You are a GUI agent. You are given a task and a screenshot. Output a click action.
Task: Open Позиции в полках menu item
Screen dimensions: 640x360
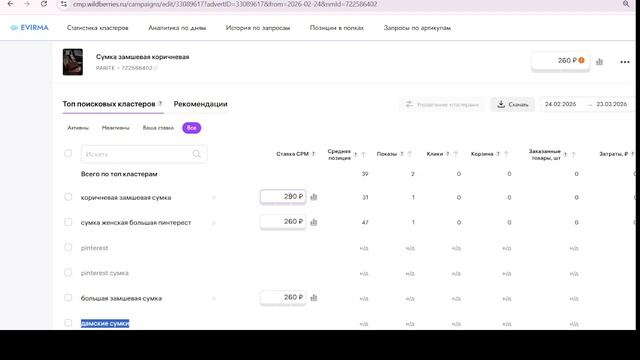[337, 28]
